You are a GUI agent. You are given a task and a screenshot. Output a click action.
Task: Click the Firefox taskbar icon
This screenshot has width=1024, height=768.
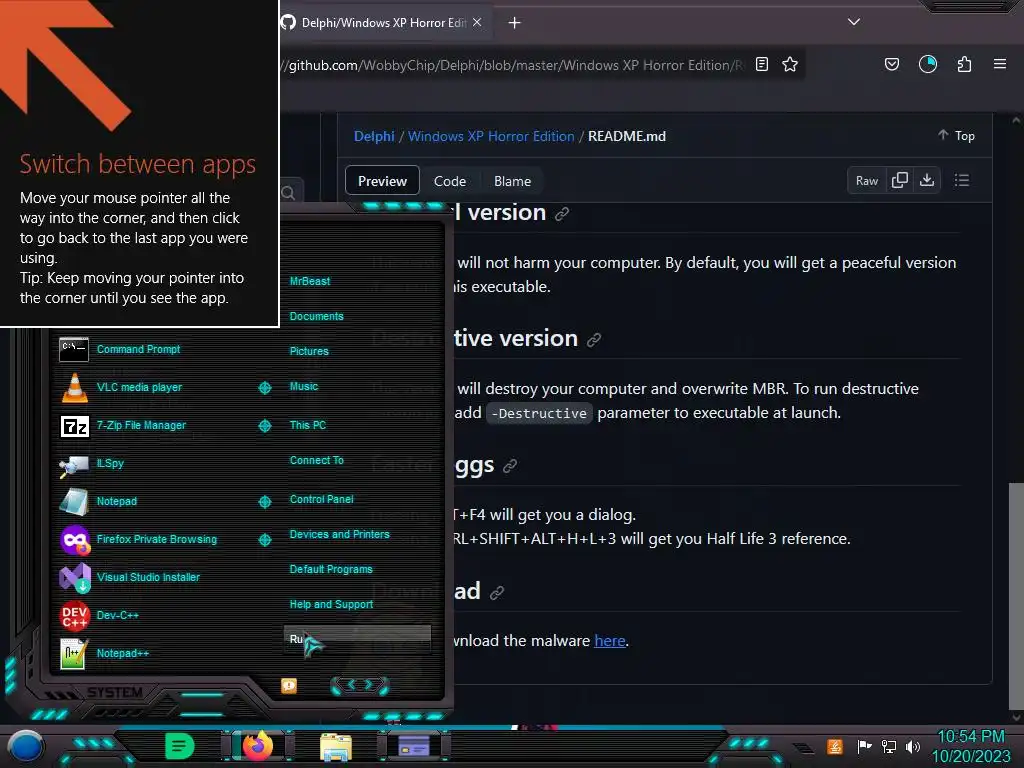[258, 746]
